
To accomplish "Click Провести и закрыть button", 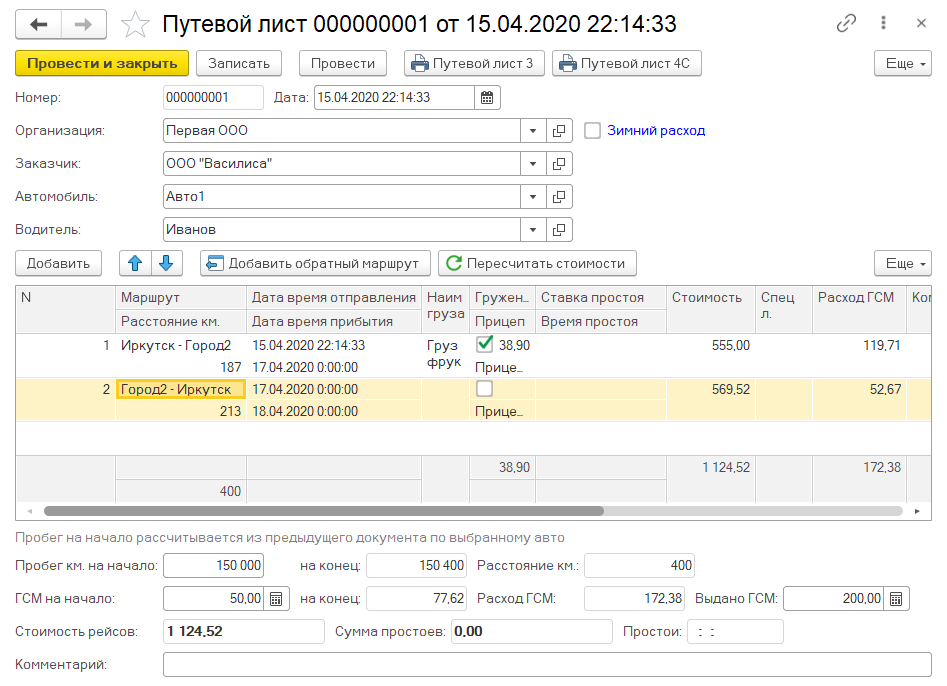I will [x=102, y=63].
